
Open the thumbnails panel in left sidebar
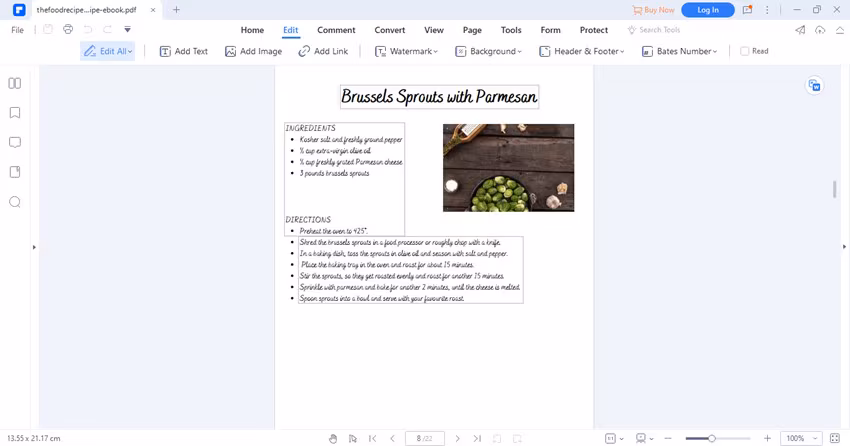click(x=15, y=83)
